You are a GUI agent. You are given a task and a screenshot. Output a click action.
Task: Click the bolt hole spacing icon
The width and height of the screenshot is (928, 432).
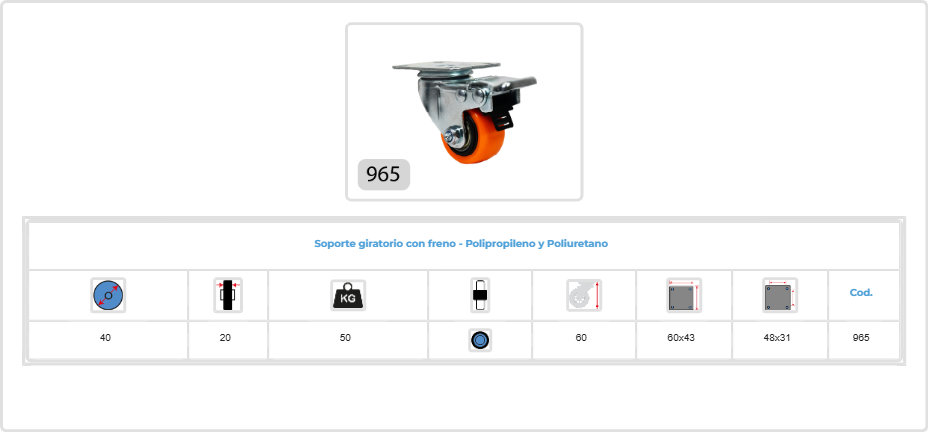(780, 295)
